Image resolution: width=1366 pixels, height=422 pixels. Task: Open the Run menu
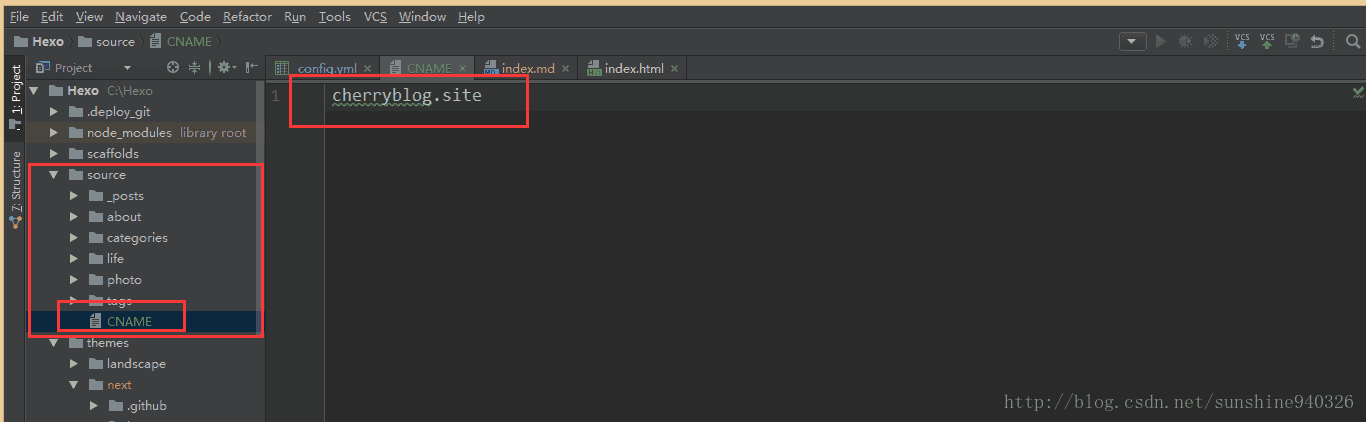tap(295, 16)
